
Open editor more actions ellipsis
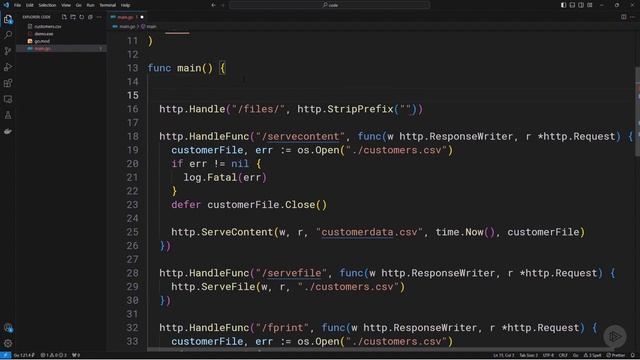pyautogui.click(x=633, y=17)
